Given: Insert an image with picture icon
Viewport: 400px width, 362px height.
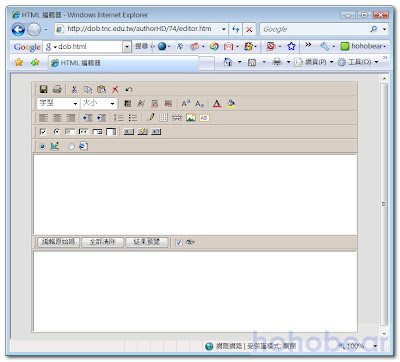Looking at the screenshot, I should [191, 118].
